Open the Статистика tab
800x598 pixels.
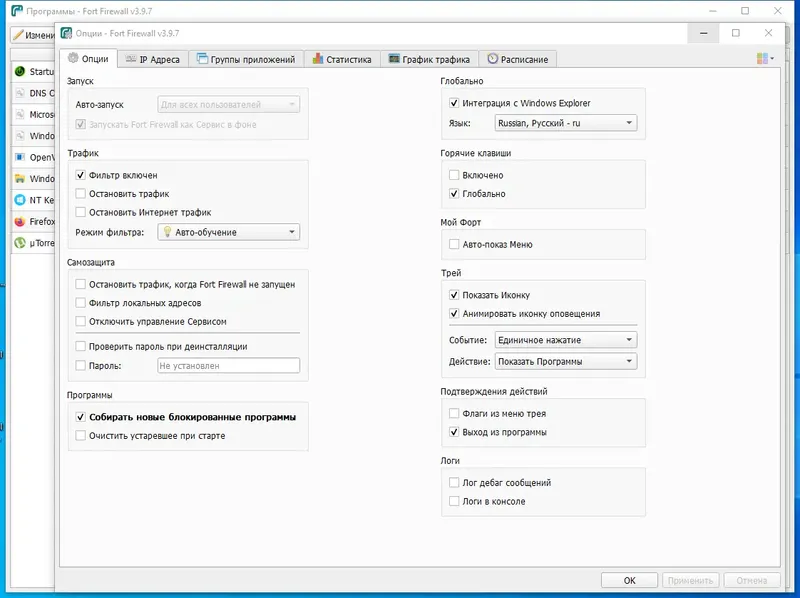(x=342, y=59)
